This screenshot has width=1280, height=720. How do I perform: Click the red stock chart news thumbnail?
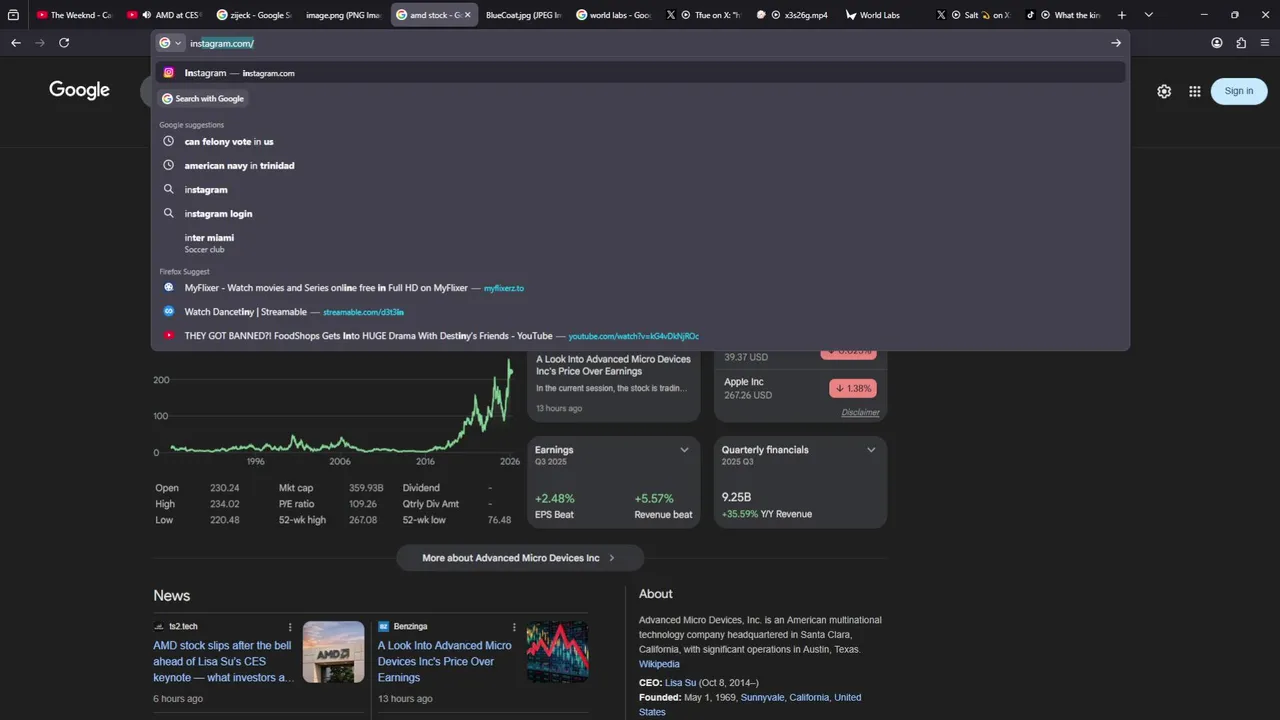coord(558,652)
